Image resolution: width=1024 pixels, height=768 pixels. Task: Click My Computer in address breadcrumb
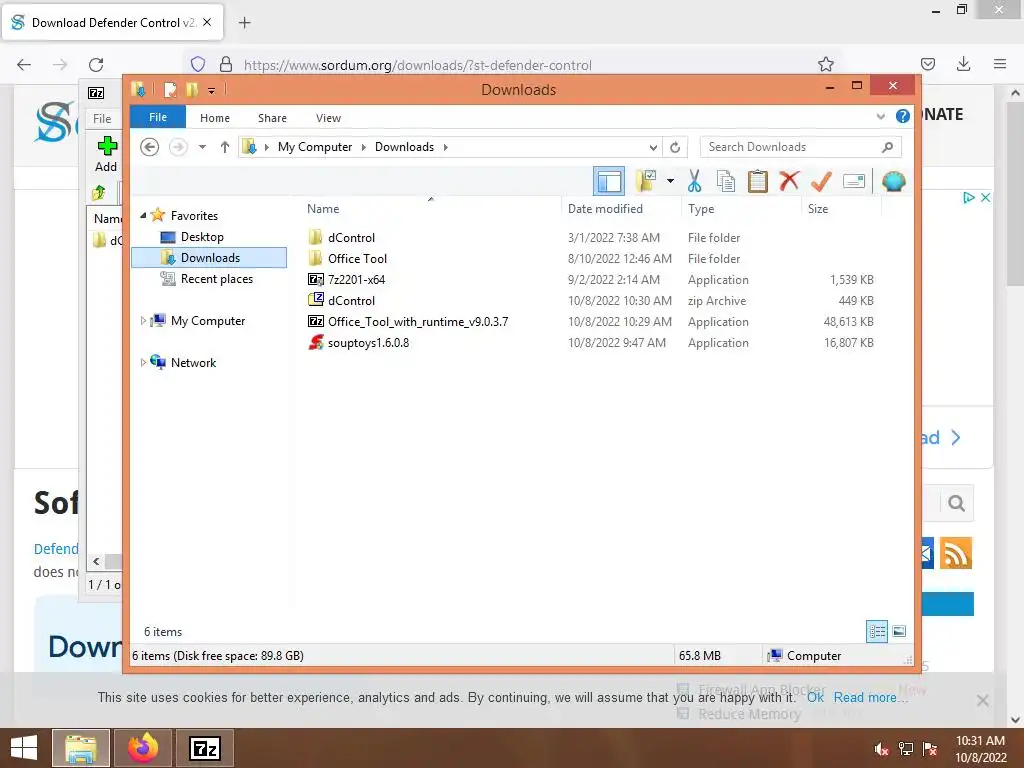pos(315,147)
